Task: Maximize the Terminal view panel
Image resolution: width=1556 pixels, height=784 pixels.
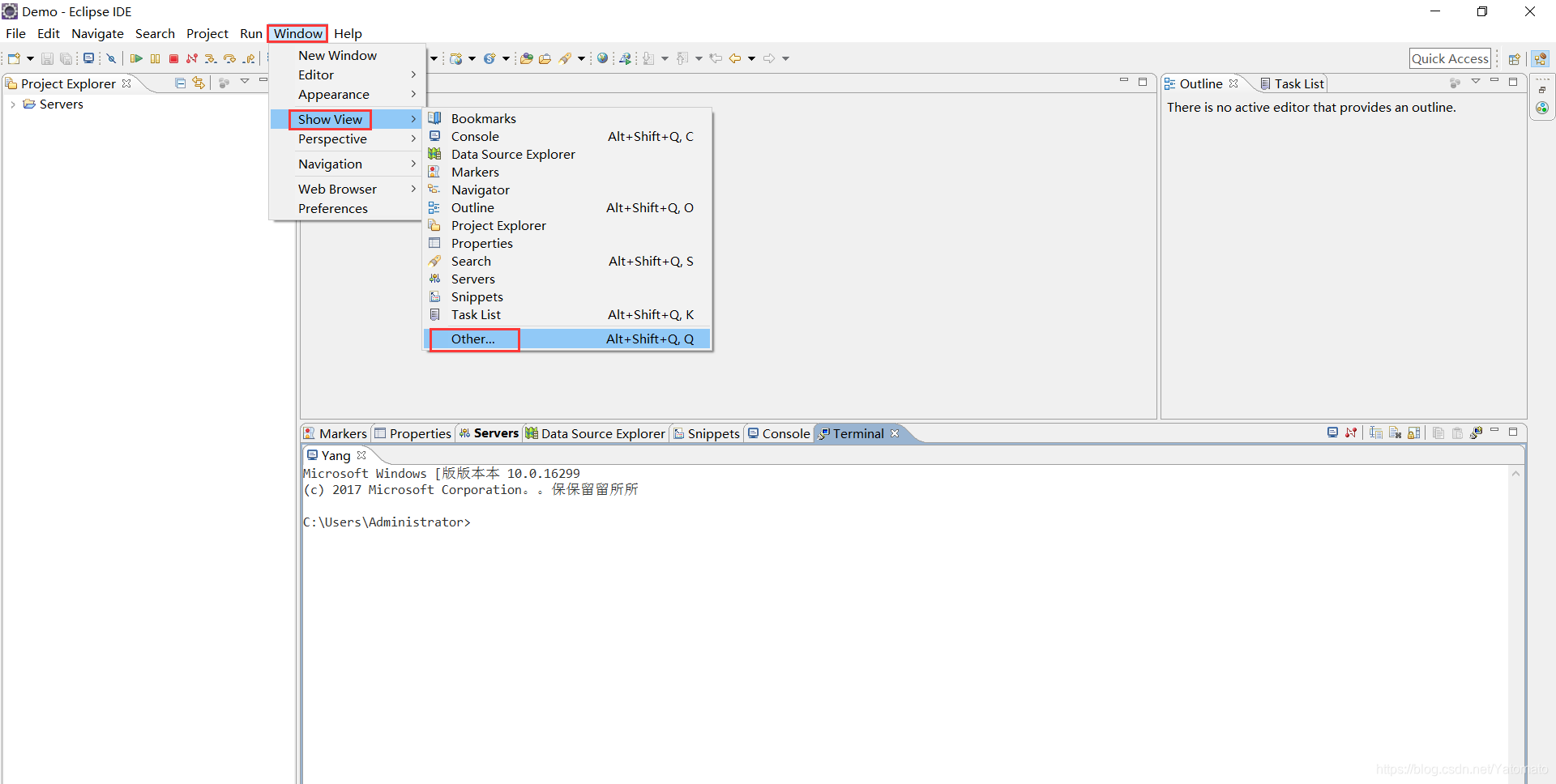Action: point(1513,432)
